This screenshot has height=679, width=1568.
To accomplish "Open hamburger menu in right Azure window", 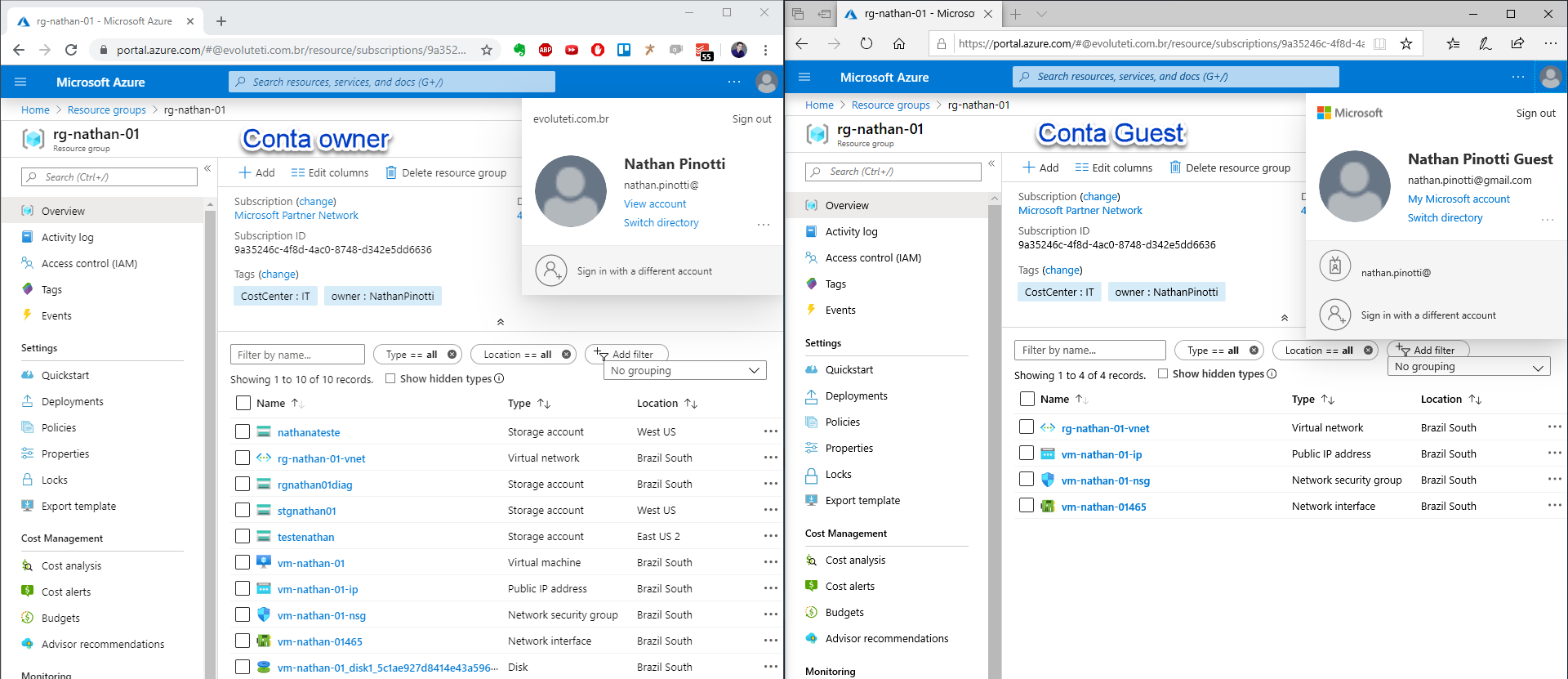I will 804,77.
